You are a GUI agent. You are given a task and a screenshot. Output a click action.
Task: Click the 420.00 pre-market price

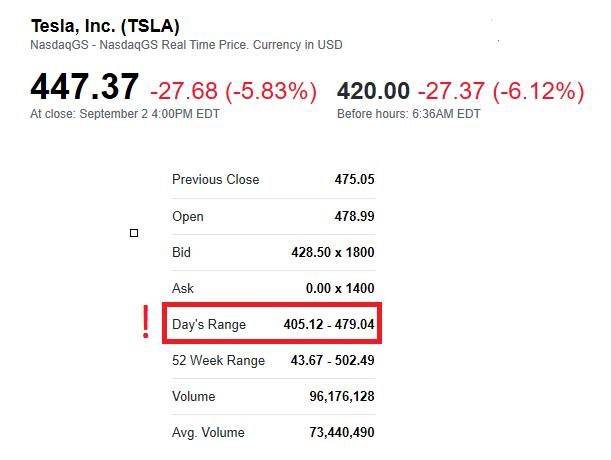pyautogui.click(x=373, y=91)
